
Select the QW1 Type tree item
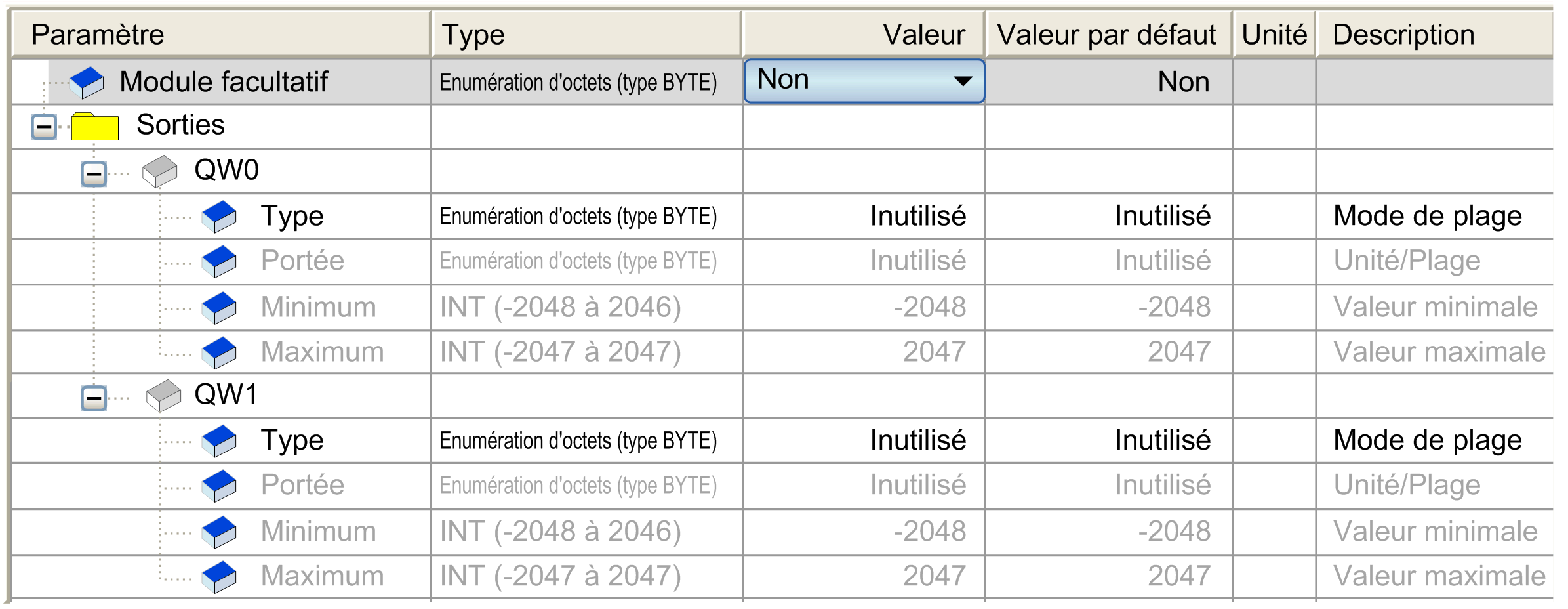coord(292,440)
